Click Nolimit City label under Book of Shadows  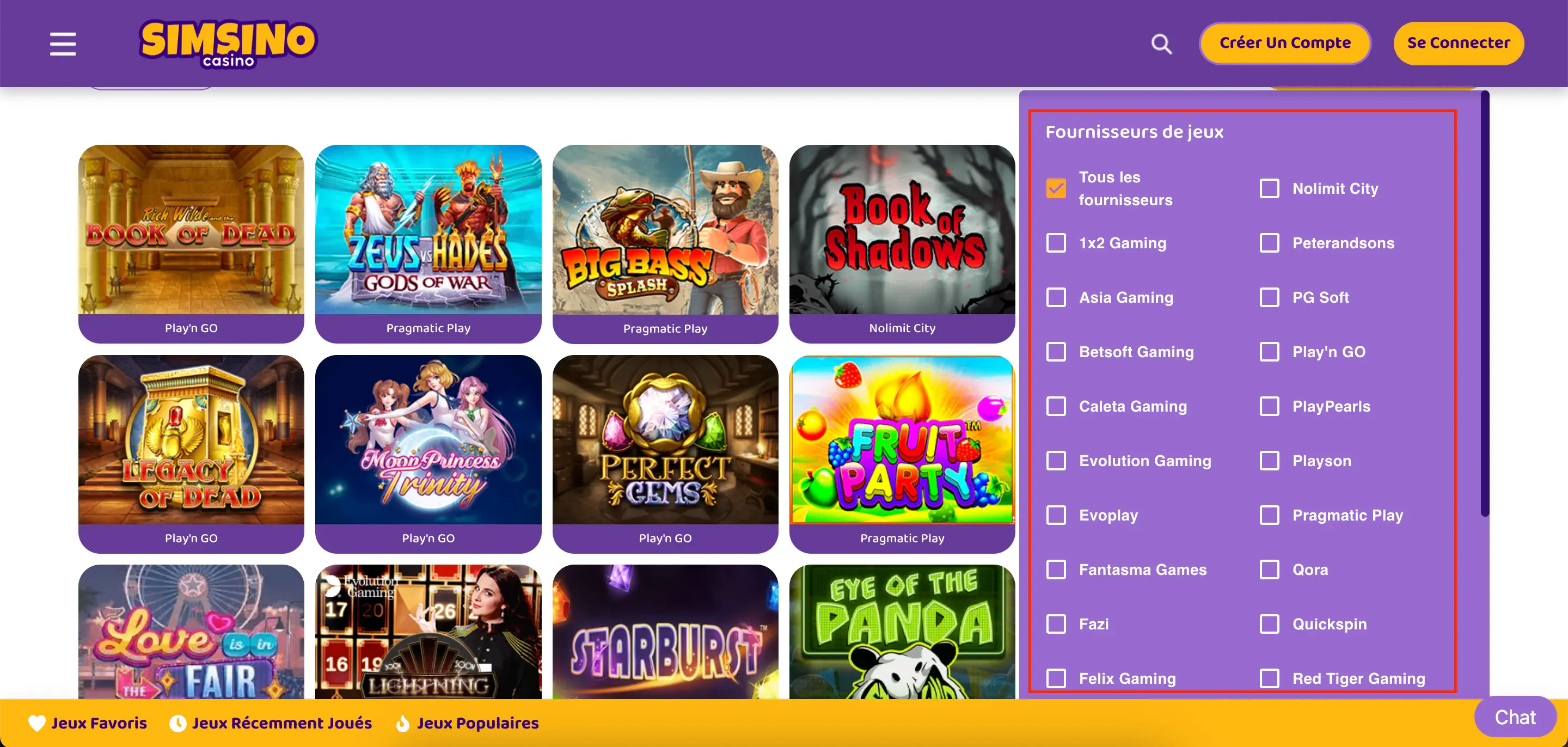pyautogui.click(x=902, y=328)
